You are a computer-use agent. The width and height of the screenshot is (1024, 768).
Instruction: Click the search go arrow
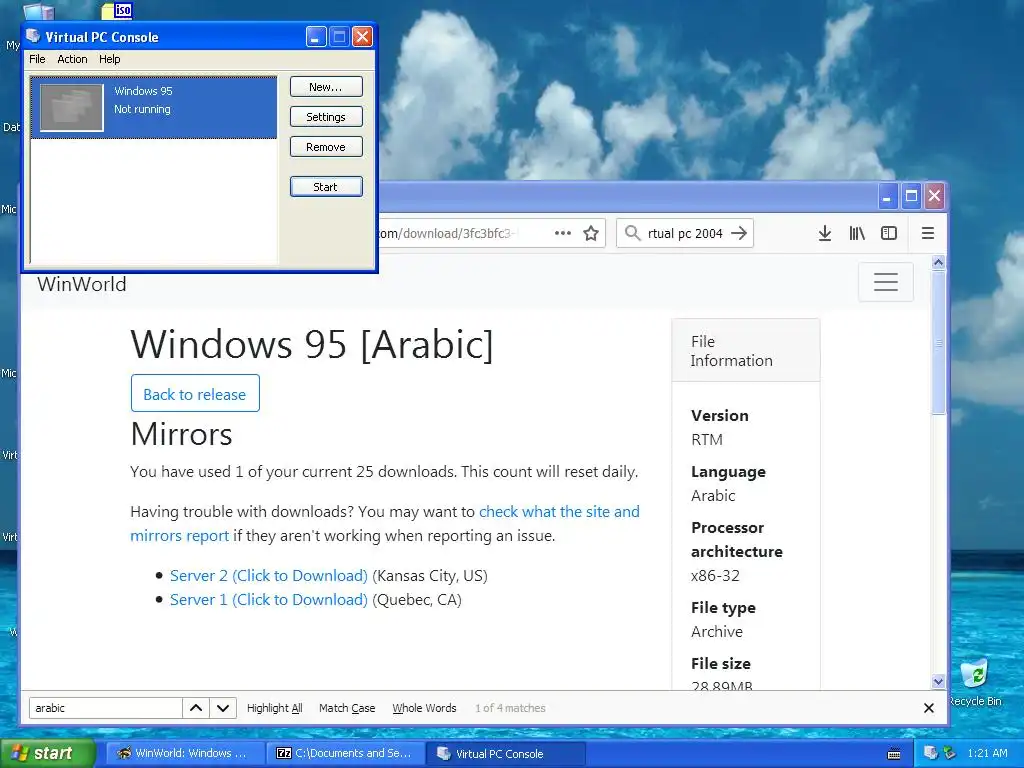[739, 233]
